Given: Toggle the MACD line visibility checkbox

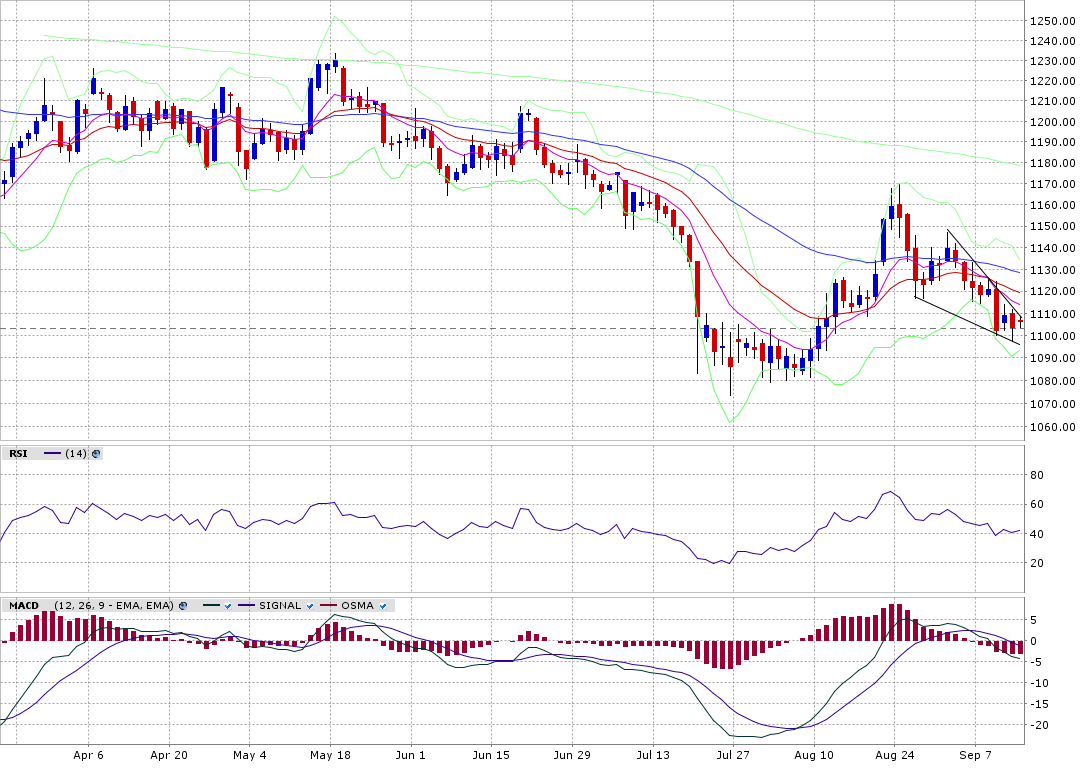Looking at the screenshot, I should pos(228,606).
